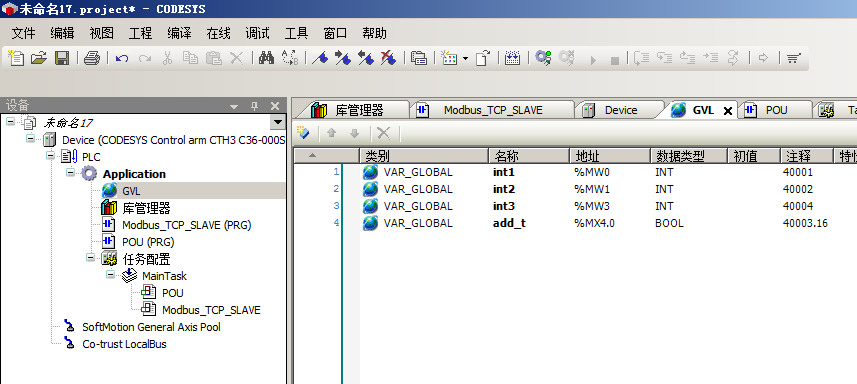The width and height of the screenshot is (857, 384).
Task: Open the 在线 menu
Action: [x=219, y=33]
